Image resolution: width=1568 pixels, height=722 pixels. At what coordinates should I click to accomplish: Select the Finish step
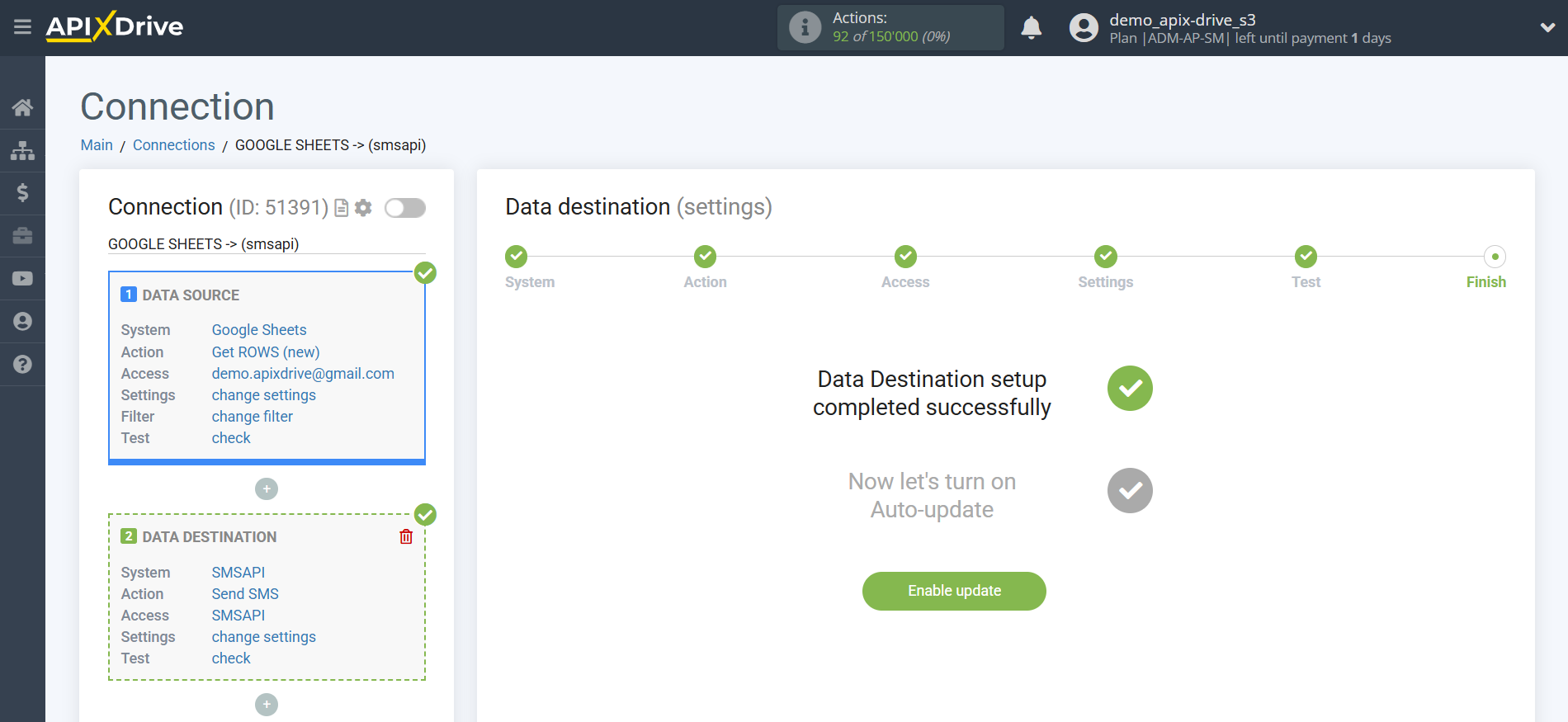(1495, 257)
